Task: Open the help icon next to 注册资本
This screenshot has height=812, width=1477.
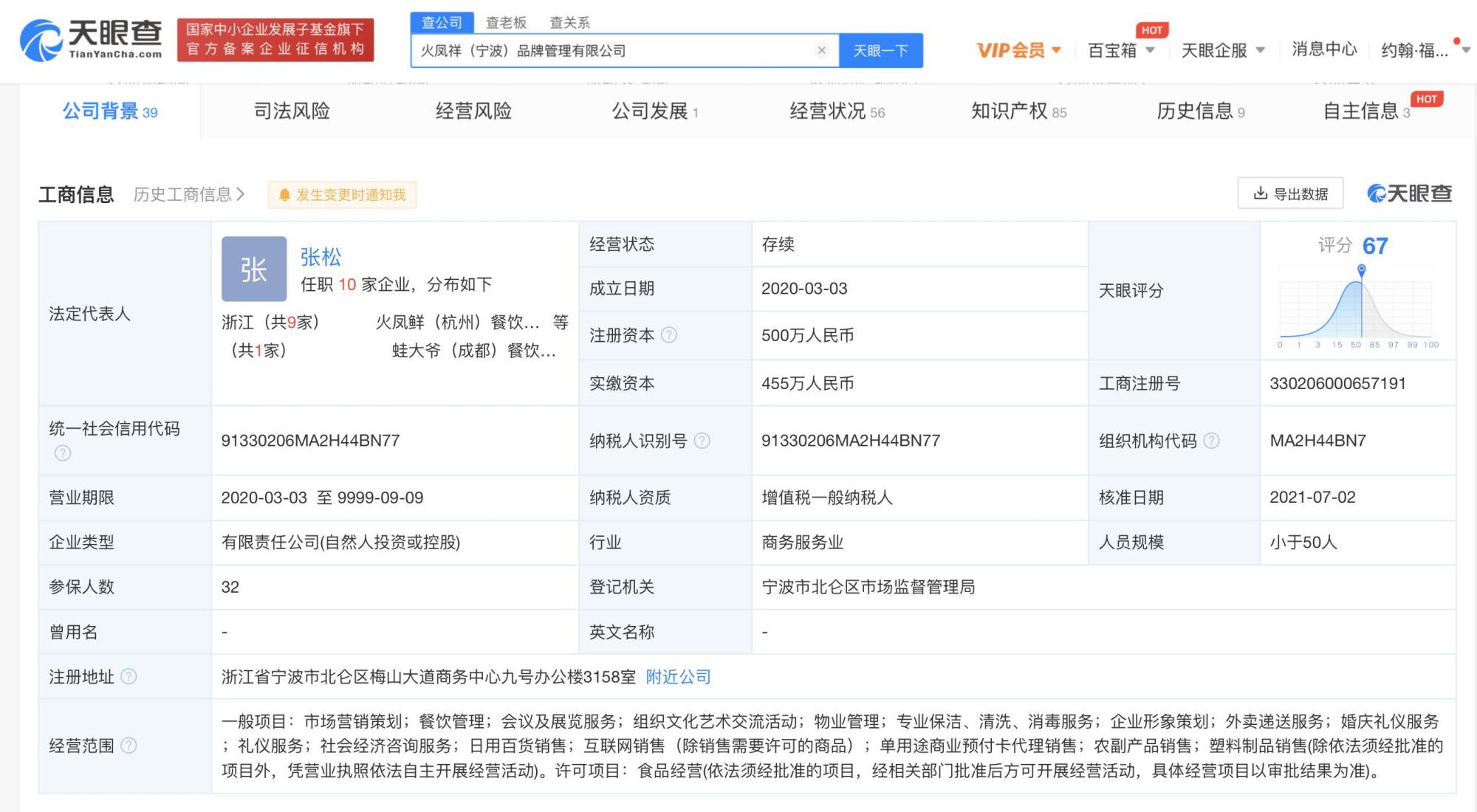Action: tap(670, 334)
